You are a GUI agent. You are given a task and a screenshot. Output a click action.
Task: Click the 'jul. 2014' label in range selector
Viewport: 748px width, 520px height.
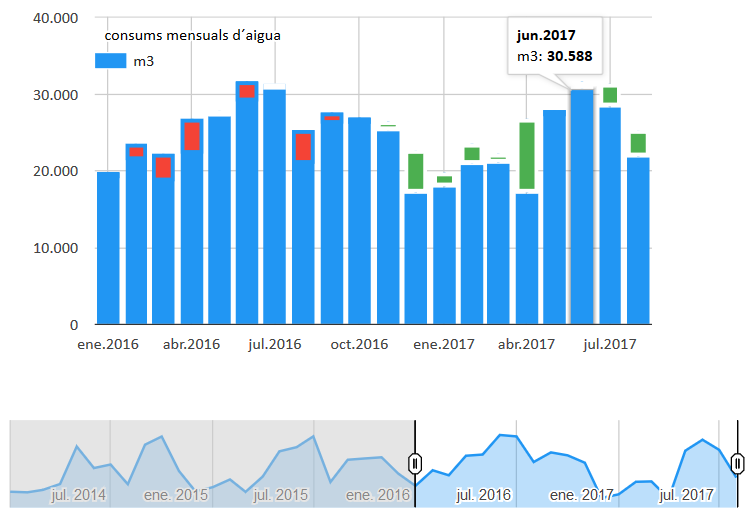79,495
